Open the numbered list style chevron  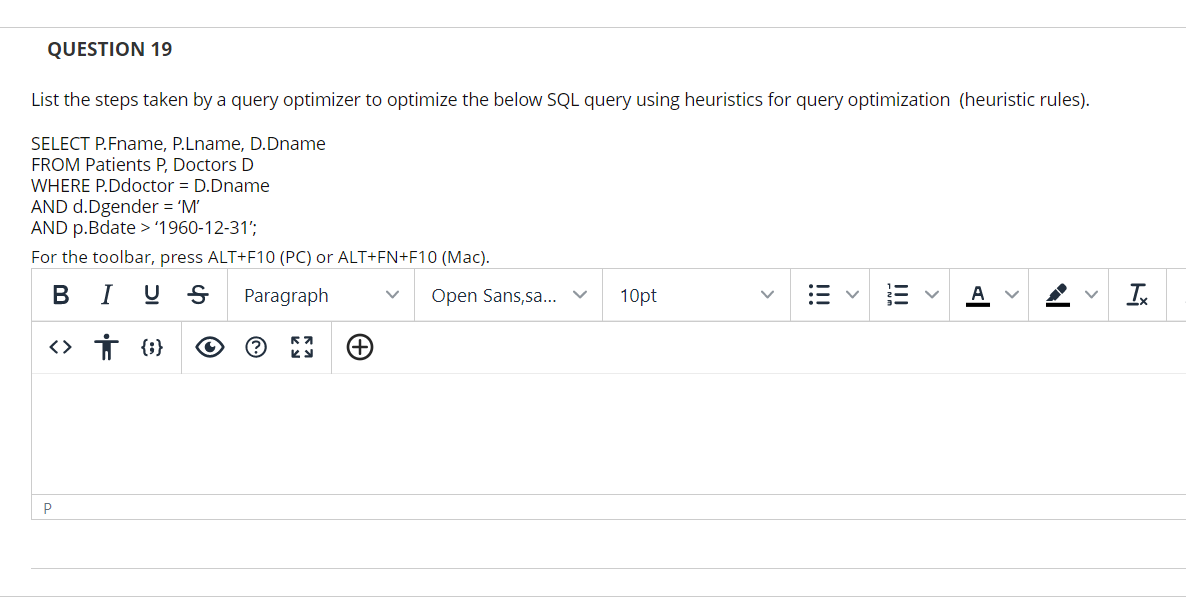[x=932, y=294]
